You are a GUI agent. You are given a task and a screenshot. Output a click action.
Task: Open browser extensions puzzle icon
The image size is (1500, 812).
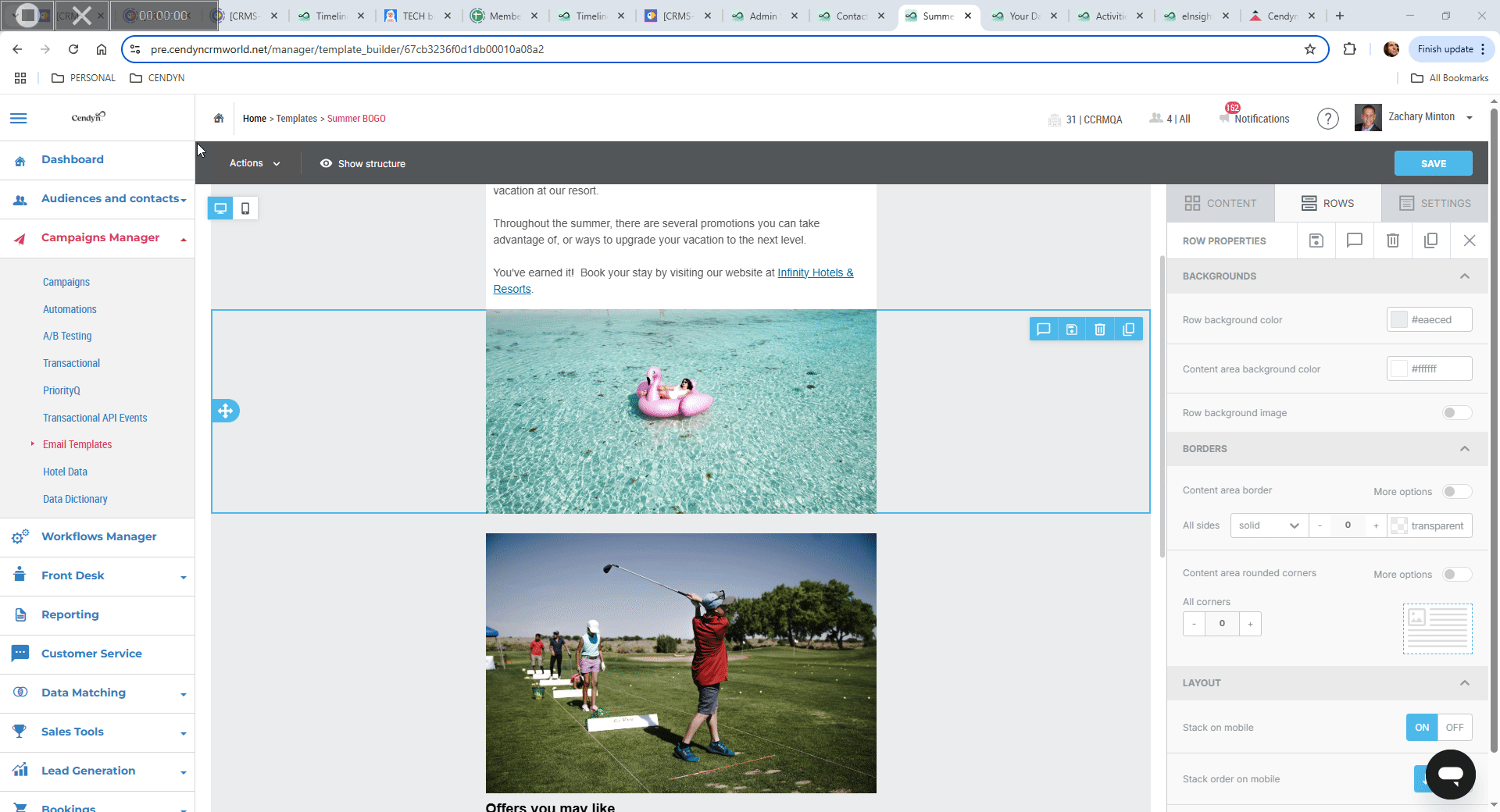pyautogui.click(x=1349, y=49)
